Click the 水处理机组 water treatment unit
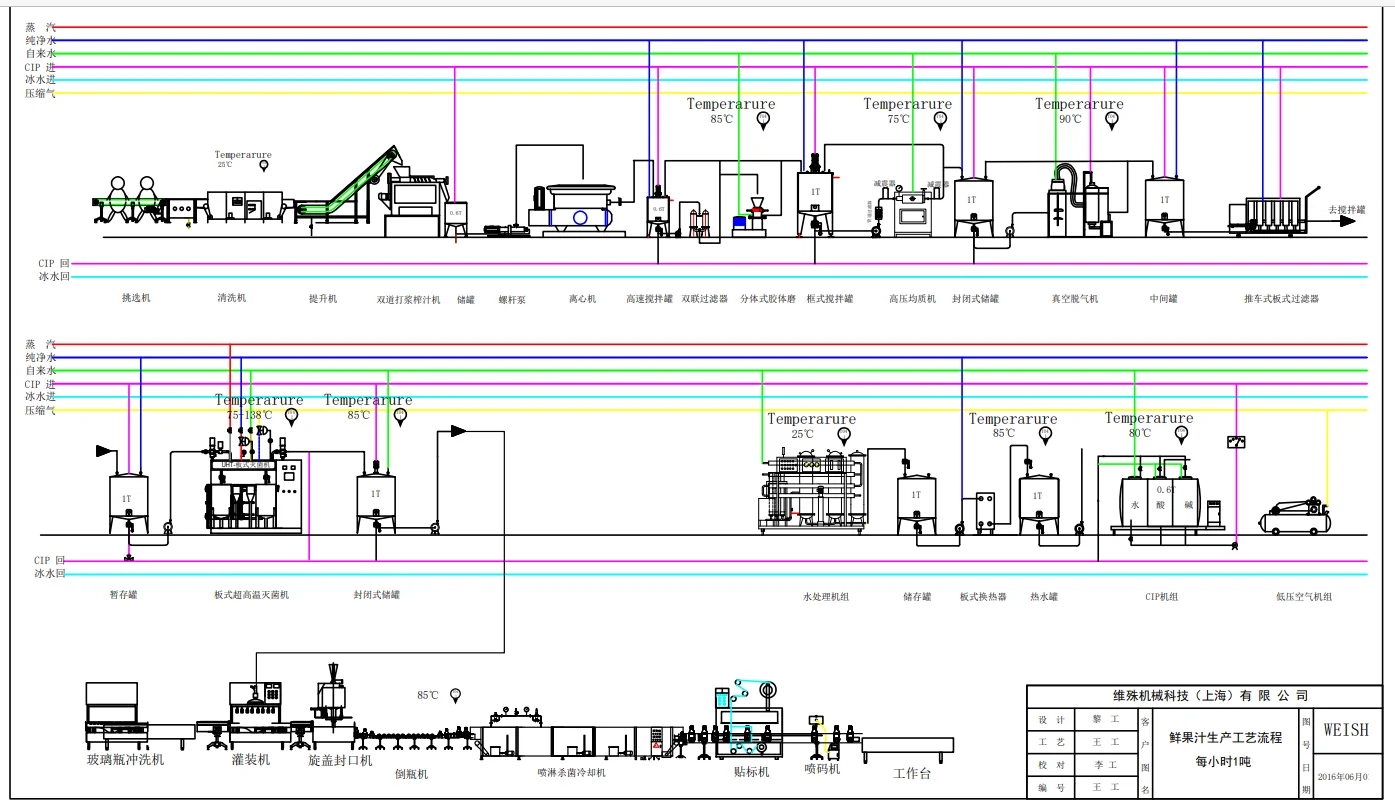The height and width of the screenshot is (810, 1395). [x=812, y=487]
